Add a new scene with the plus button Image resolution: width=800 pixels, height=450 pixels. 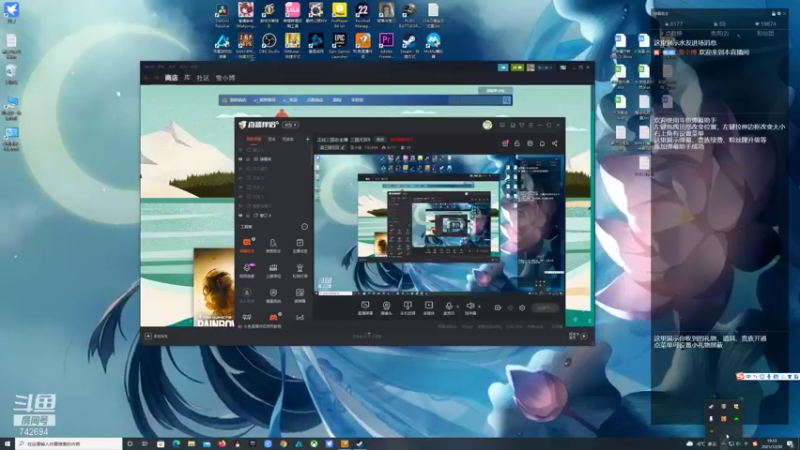307,139
